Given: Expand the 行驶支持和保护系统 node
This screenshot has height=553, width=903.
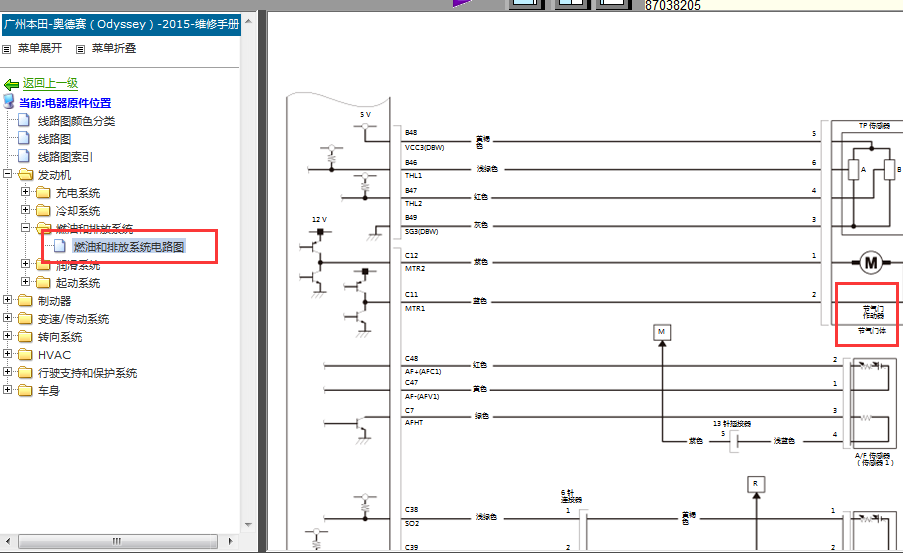Looking at the screenshot, I should coord(7,372).
